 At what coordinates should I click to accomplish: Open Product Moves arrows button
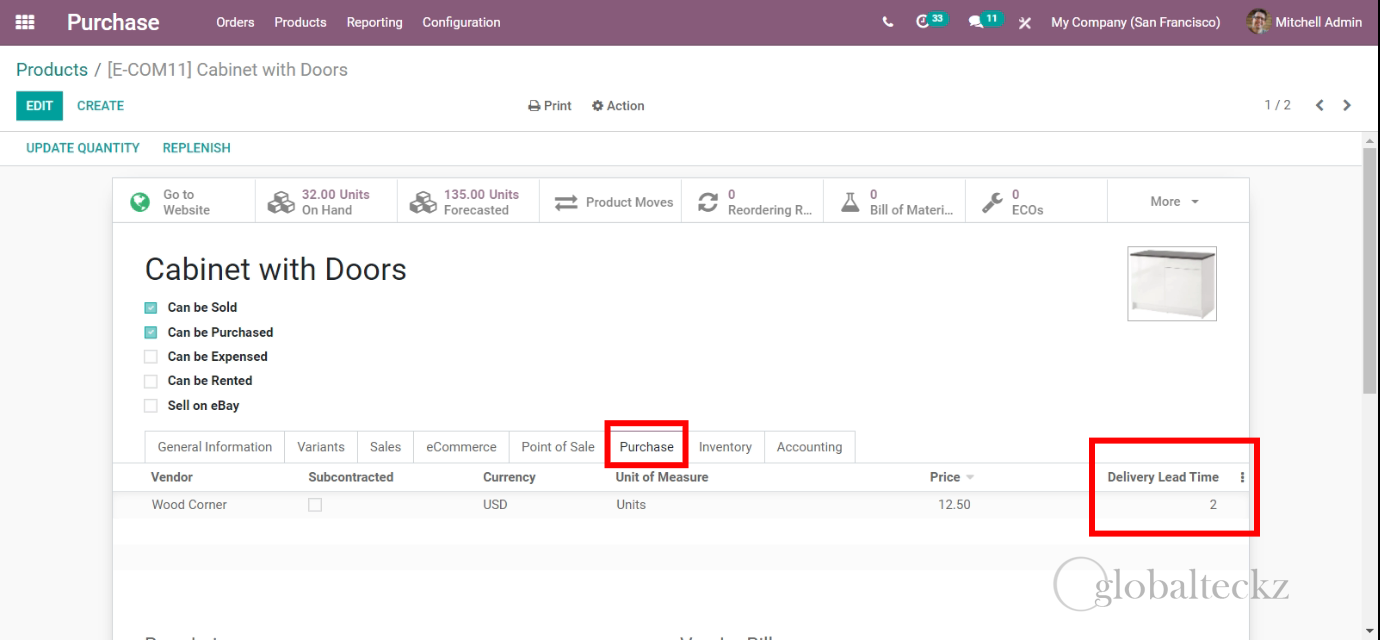pos(610,202)
